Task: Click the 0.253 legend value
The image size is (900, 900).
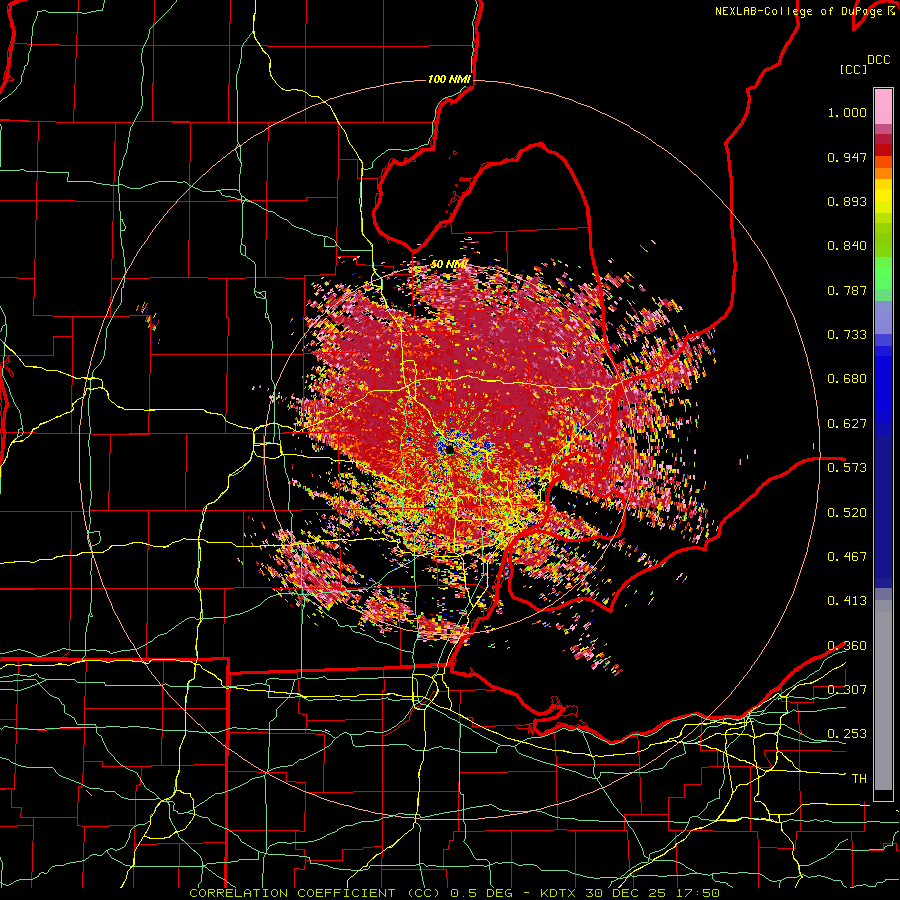Action: [847, 734]
